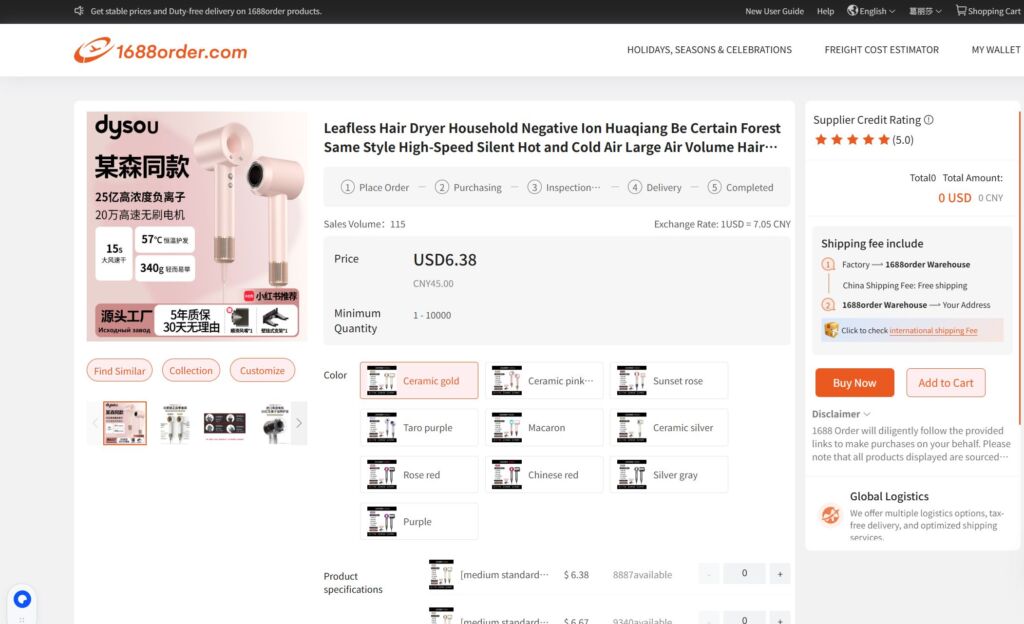Open the international shipping fee link
1024x624 pixels.
coord(933,331)
